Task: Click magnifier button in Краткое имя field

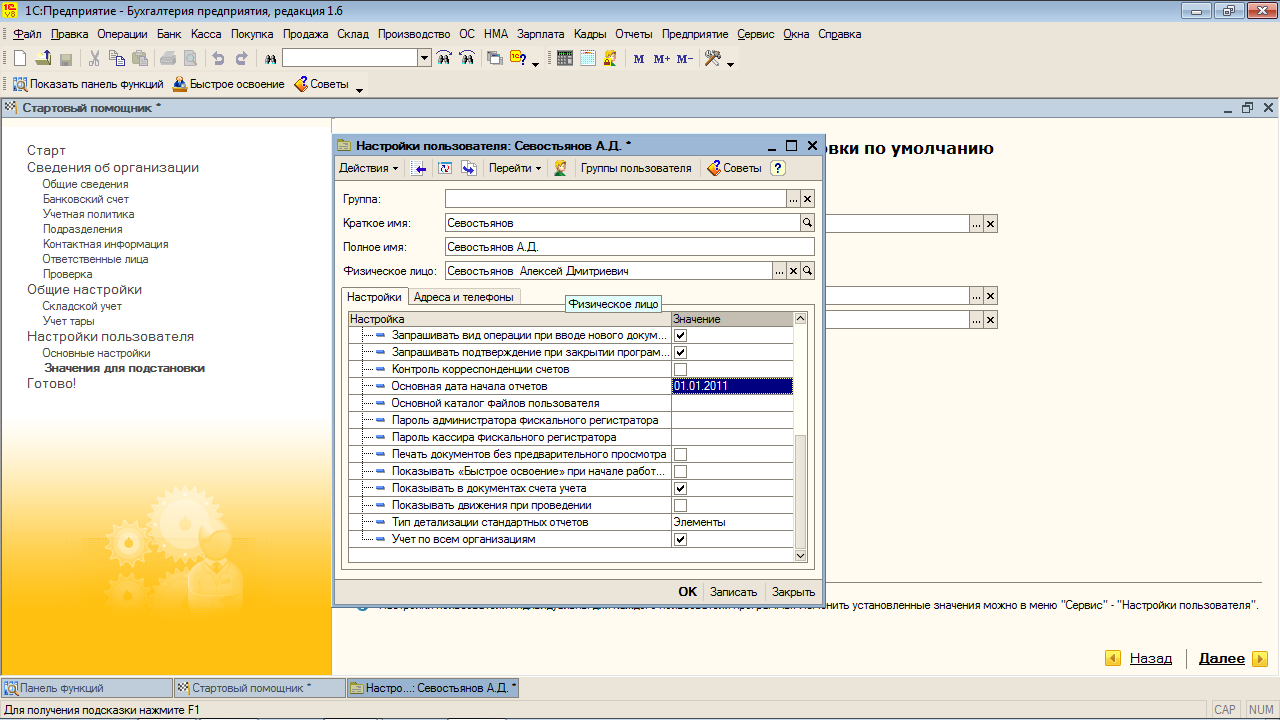Action: (808, 223)
